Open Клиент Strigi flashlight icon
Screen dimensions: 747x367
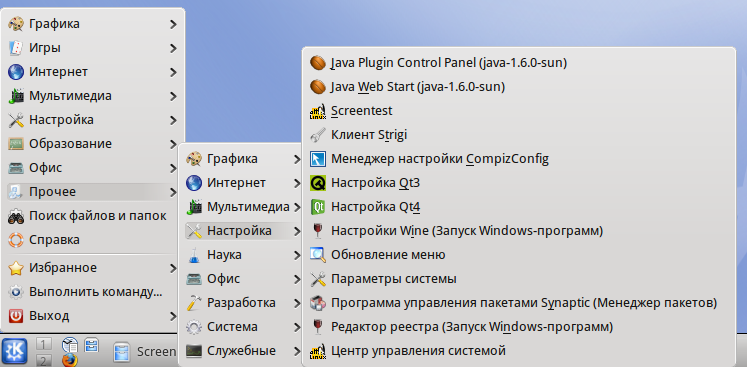point(317,135)
